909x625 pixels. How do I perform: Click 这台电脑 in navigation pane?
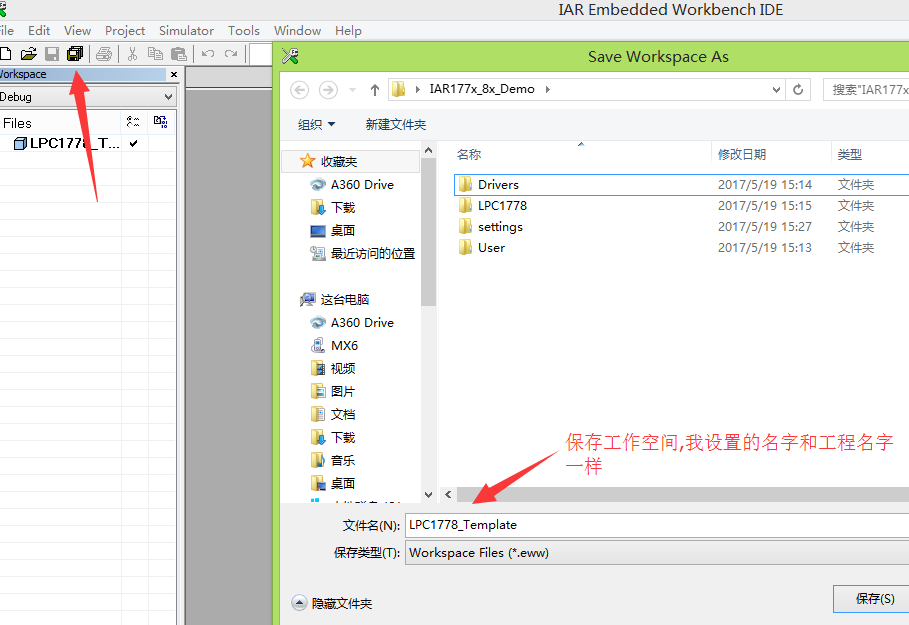point(334,299)
